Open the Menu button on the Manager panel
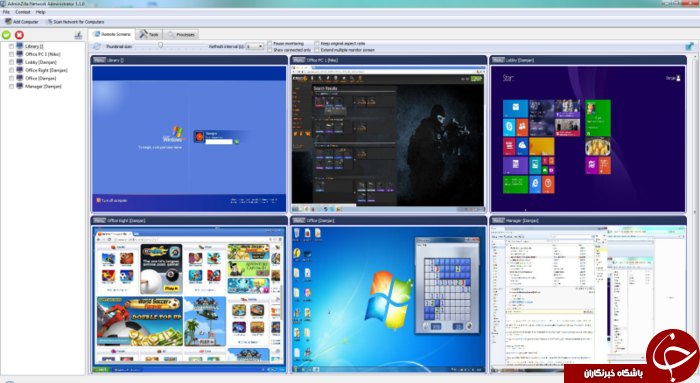Viewport: 700px width, 383px height. pos(498,221)
